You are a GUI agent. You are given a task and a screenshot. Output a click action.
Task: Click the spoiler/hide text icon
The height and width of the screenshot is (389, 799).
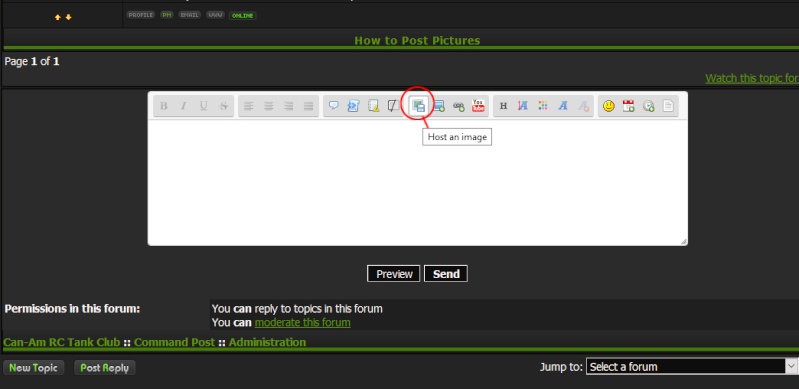(393, 106)
